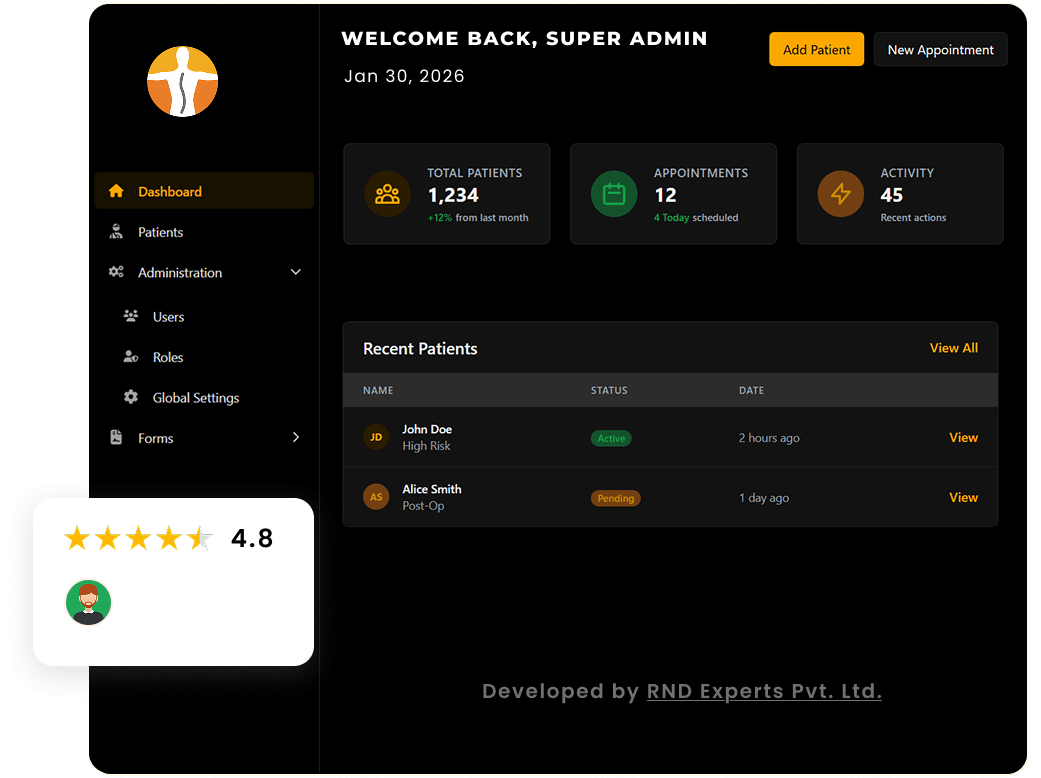Click the Roles icon in sidebar
This screenshot has width=1041, height=778.
click(x=131, y=357)
